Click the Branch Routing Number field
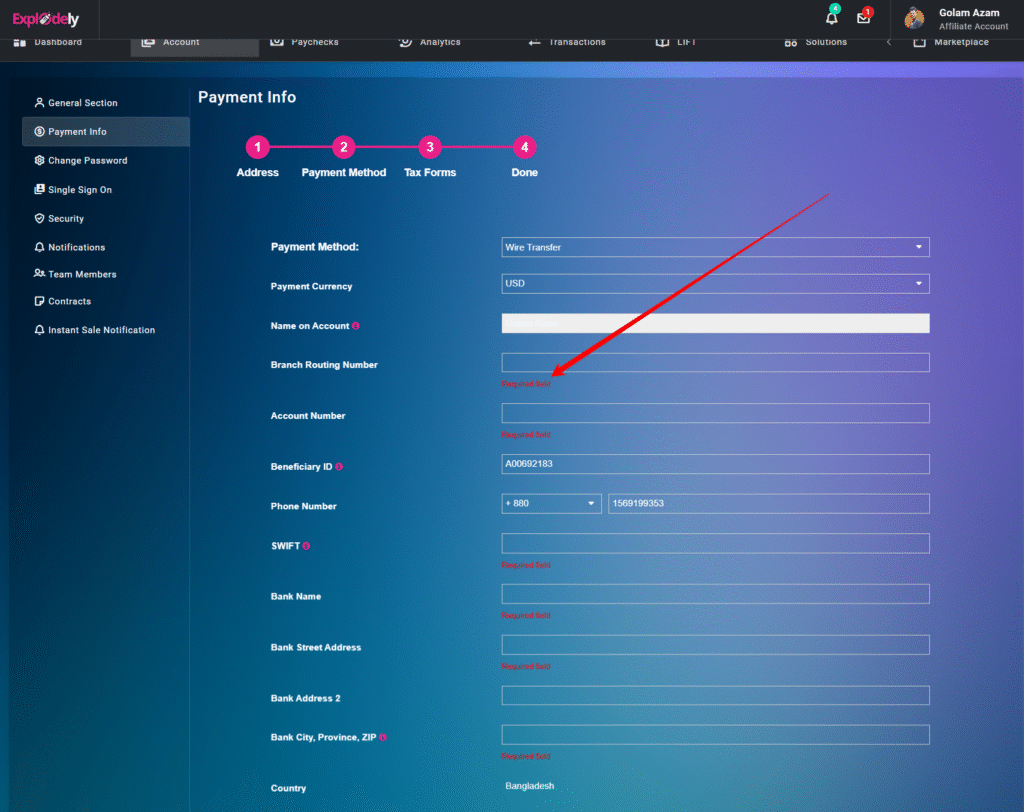Screen dimensions: 1024x812 pos(715,363)
